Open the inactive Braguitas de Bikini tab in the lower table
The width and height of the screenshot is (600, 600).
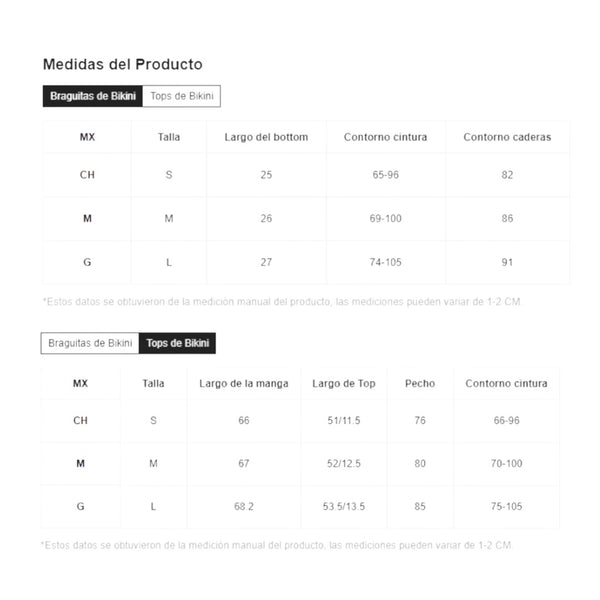click(x=90, y=343)
